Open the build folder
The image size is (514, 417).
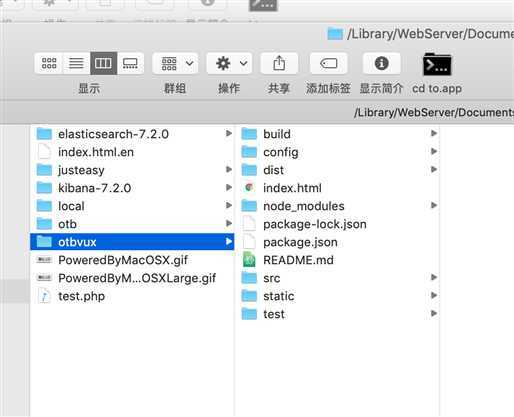338,134
